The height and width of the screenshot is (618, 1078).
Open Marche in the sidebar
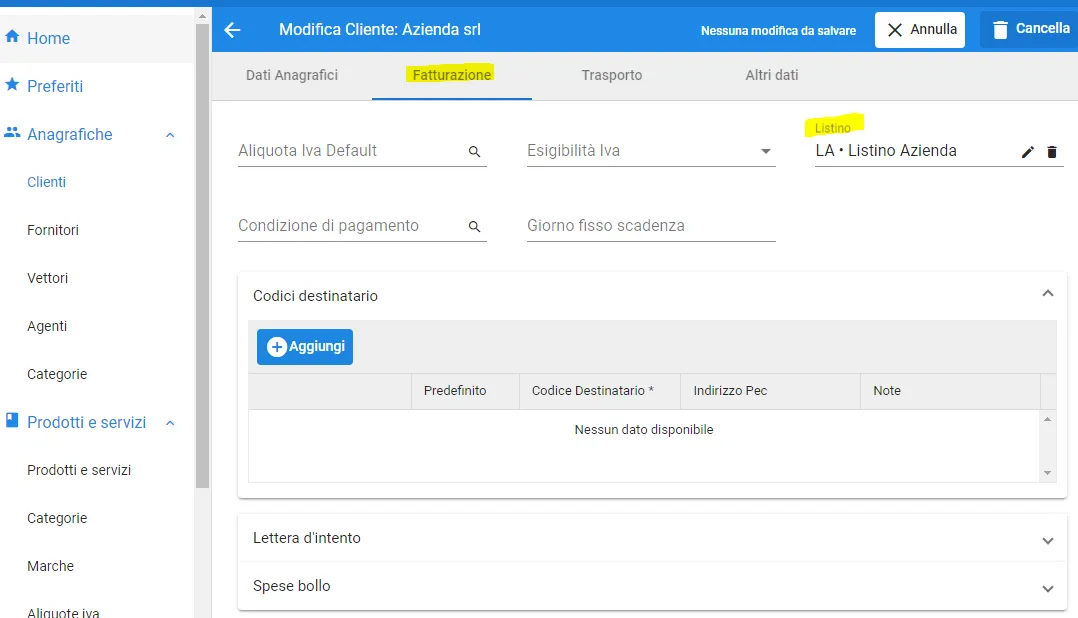[50, 566]
